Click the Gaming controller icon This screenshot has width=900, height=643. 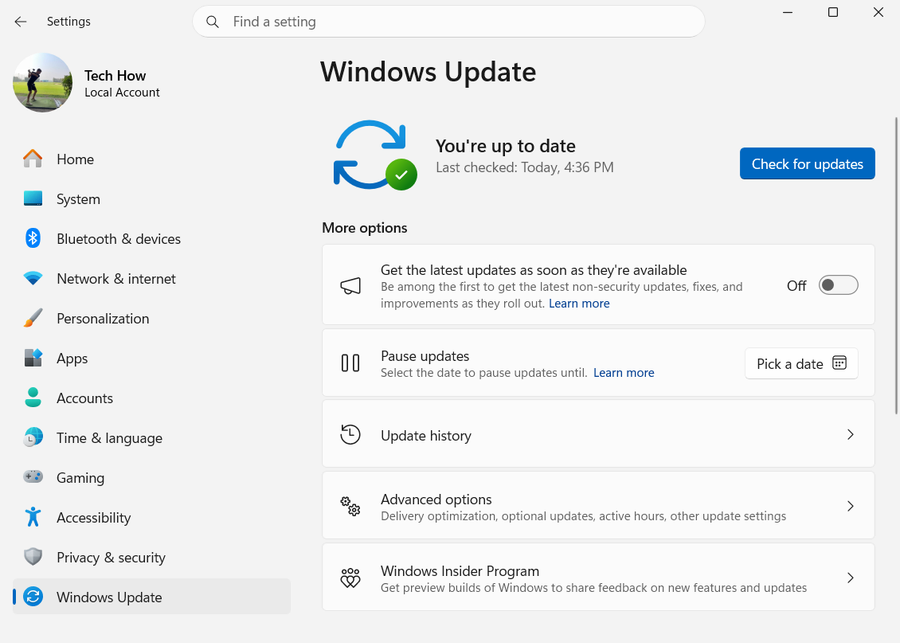tap(33, 477)
